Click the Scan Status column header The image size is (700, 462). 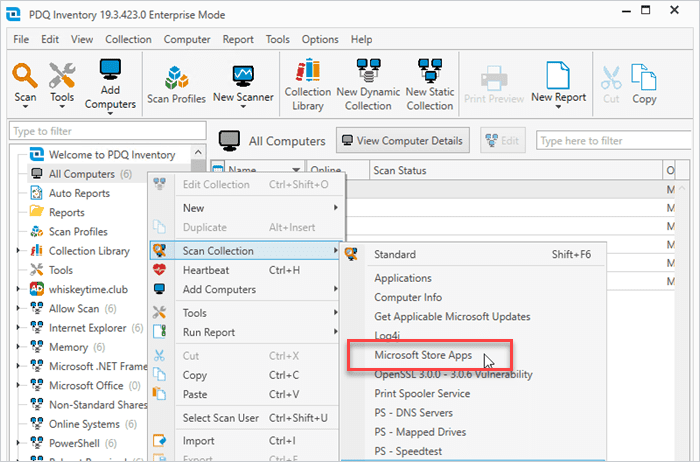516,170
